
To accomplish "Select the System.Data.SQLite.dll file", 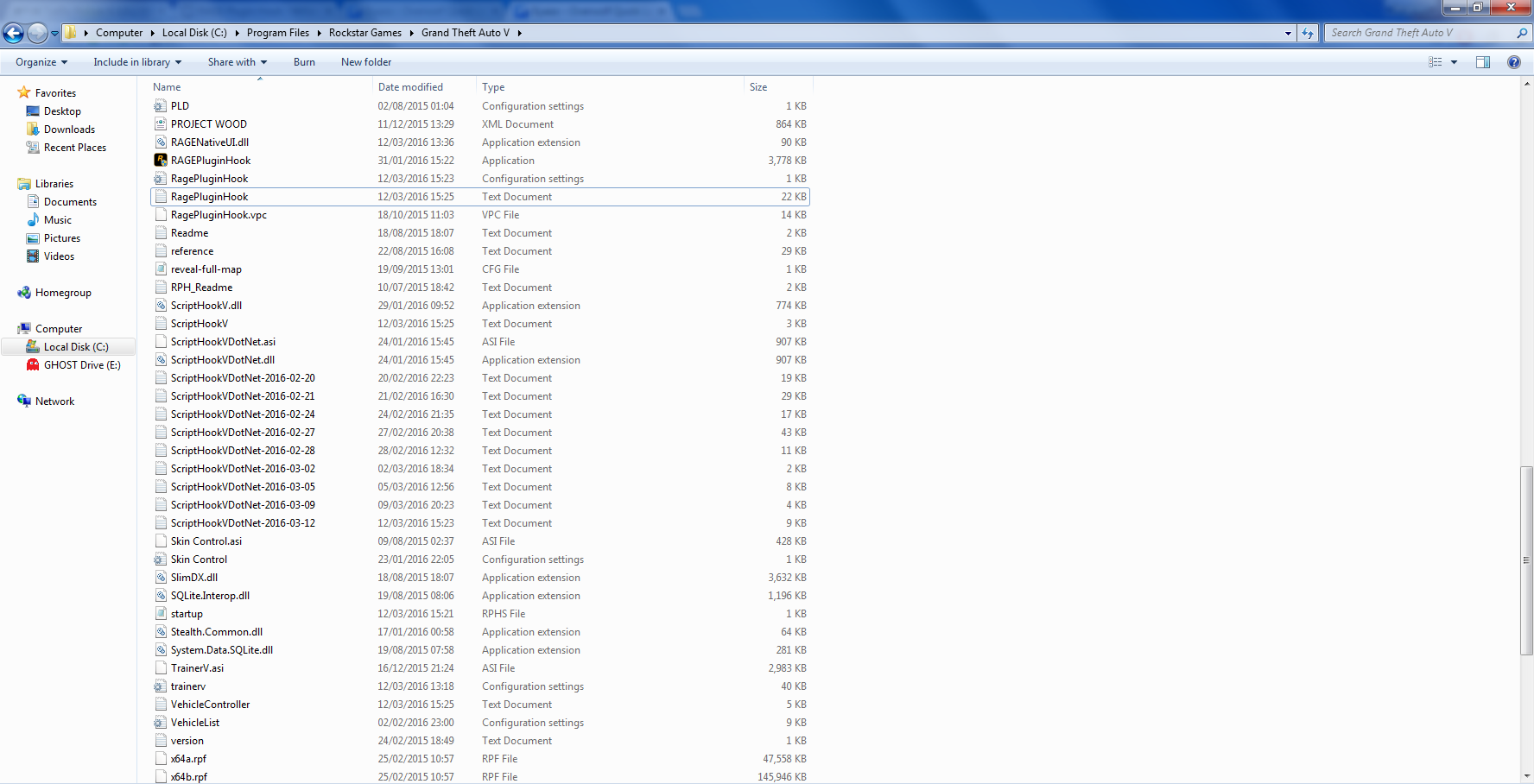I will coord(479,650).
